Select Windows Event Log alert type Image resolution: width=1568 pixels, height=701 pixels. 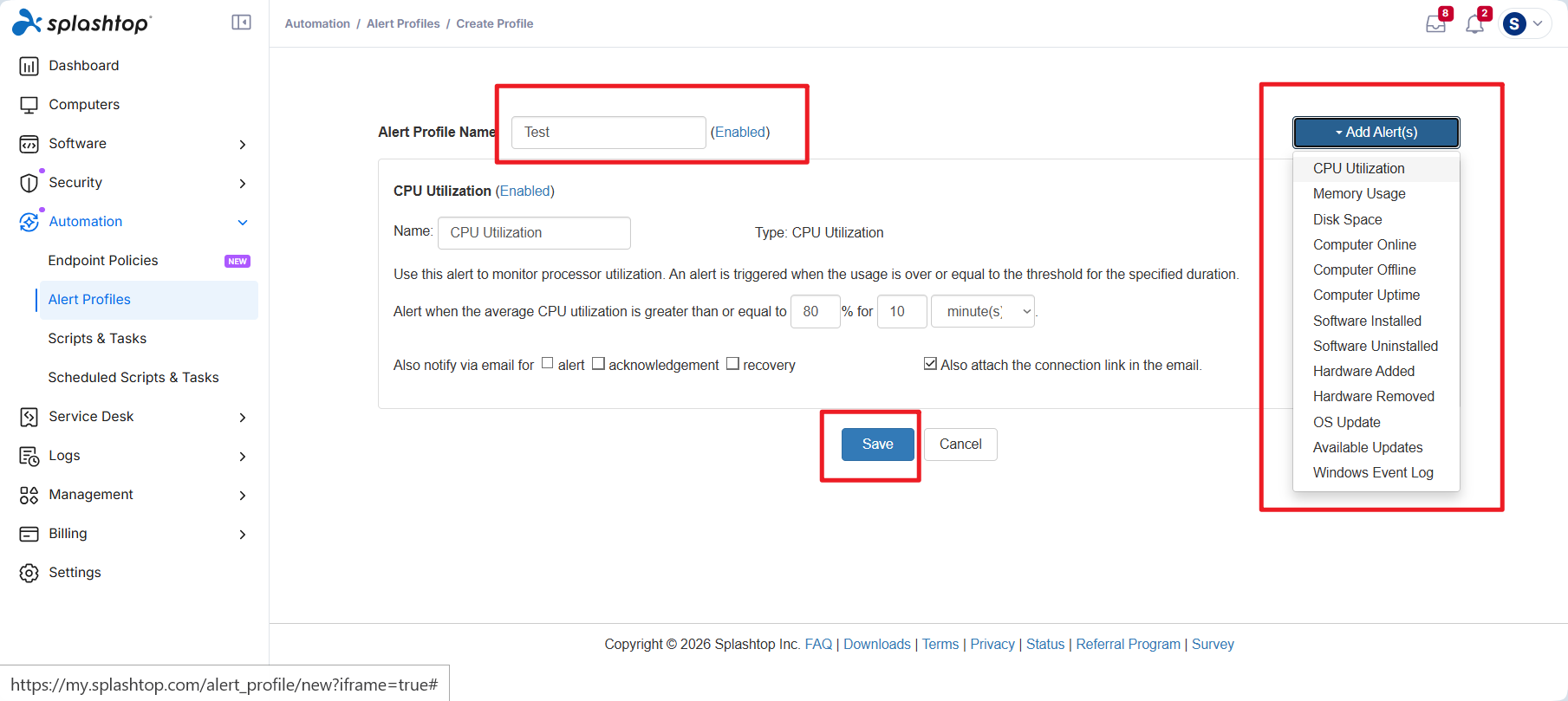tap(1376, 472)
